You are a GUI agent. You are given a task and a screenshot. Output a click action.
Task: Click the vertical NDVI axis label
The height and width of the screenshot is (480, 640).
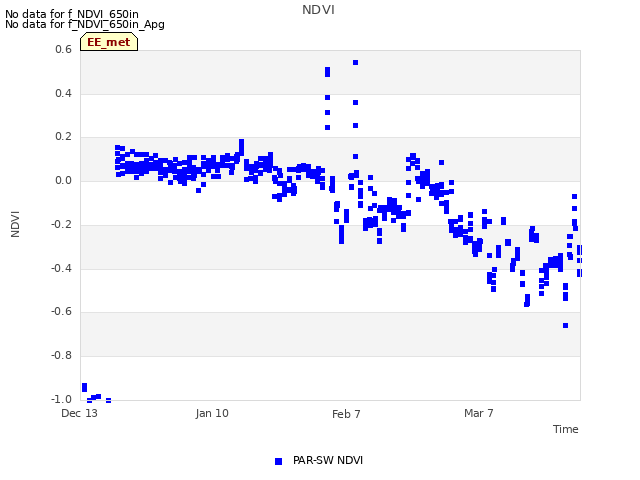coord(15,224)
